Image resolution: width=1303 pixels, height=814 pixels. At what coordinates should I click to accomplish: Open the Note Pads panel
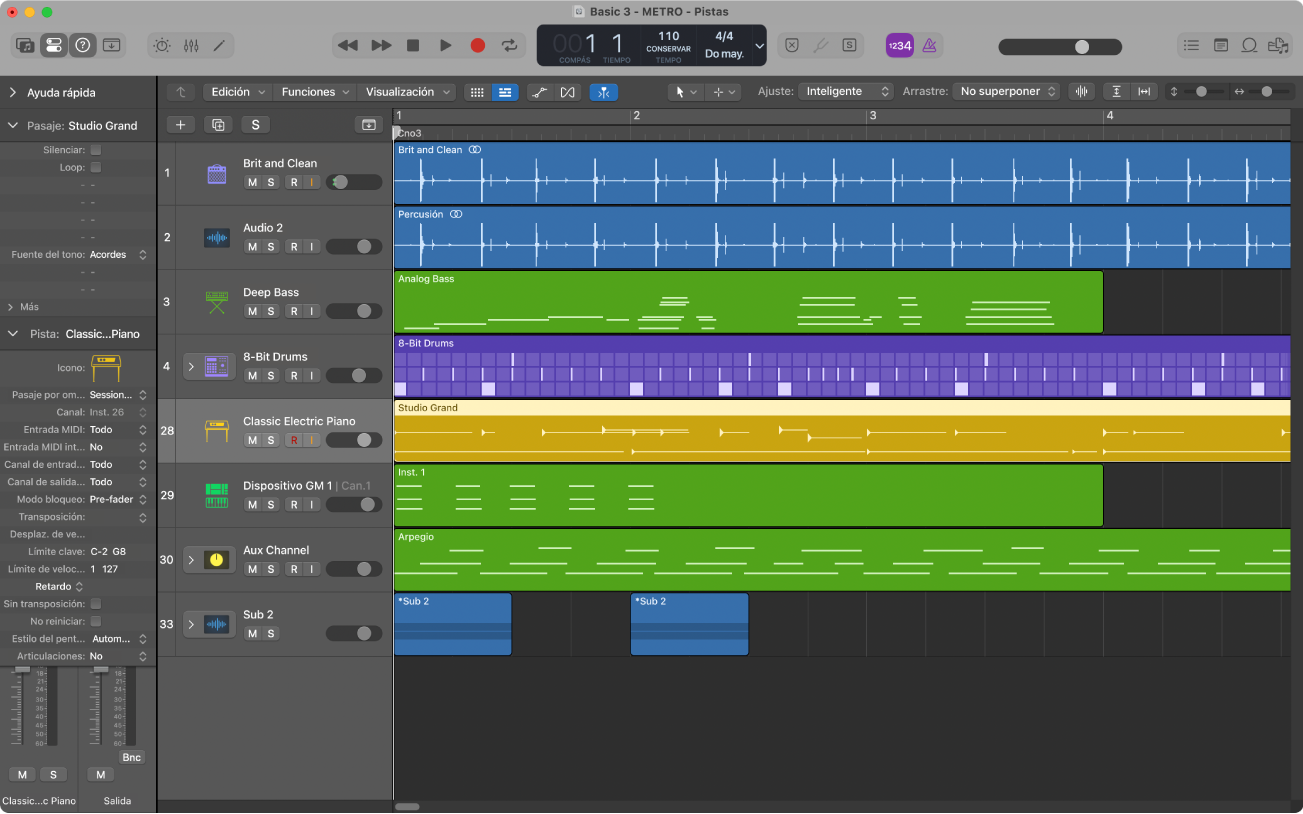click(1221, 45)
